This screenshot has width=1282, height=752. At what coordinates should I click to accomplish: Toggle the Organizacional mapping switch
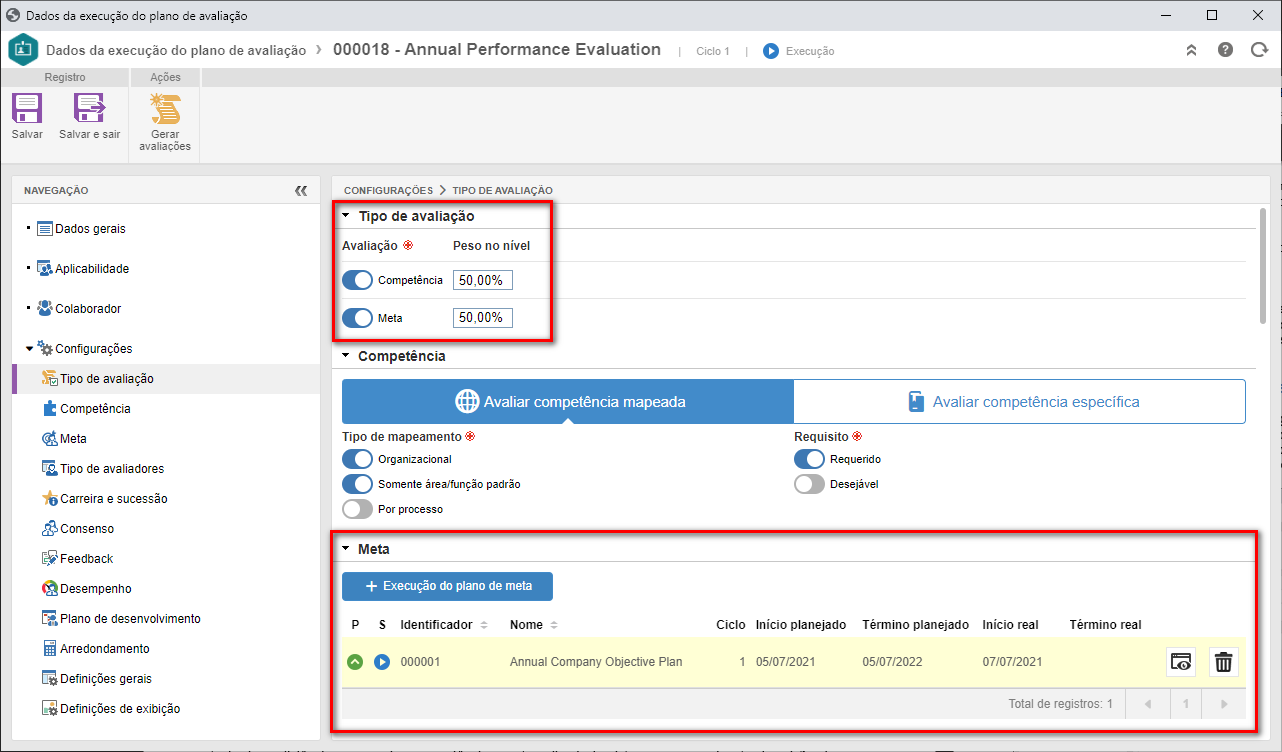[x=357, y=459]
